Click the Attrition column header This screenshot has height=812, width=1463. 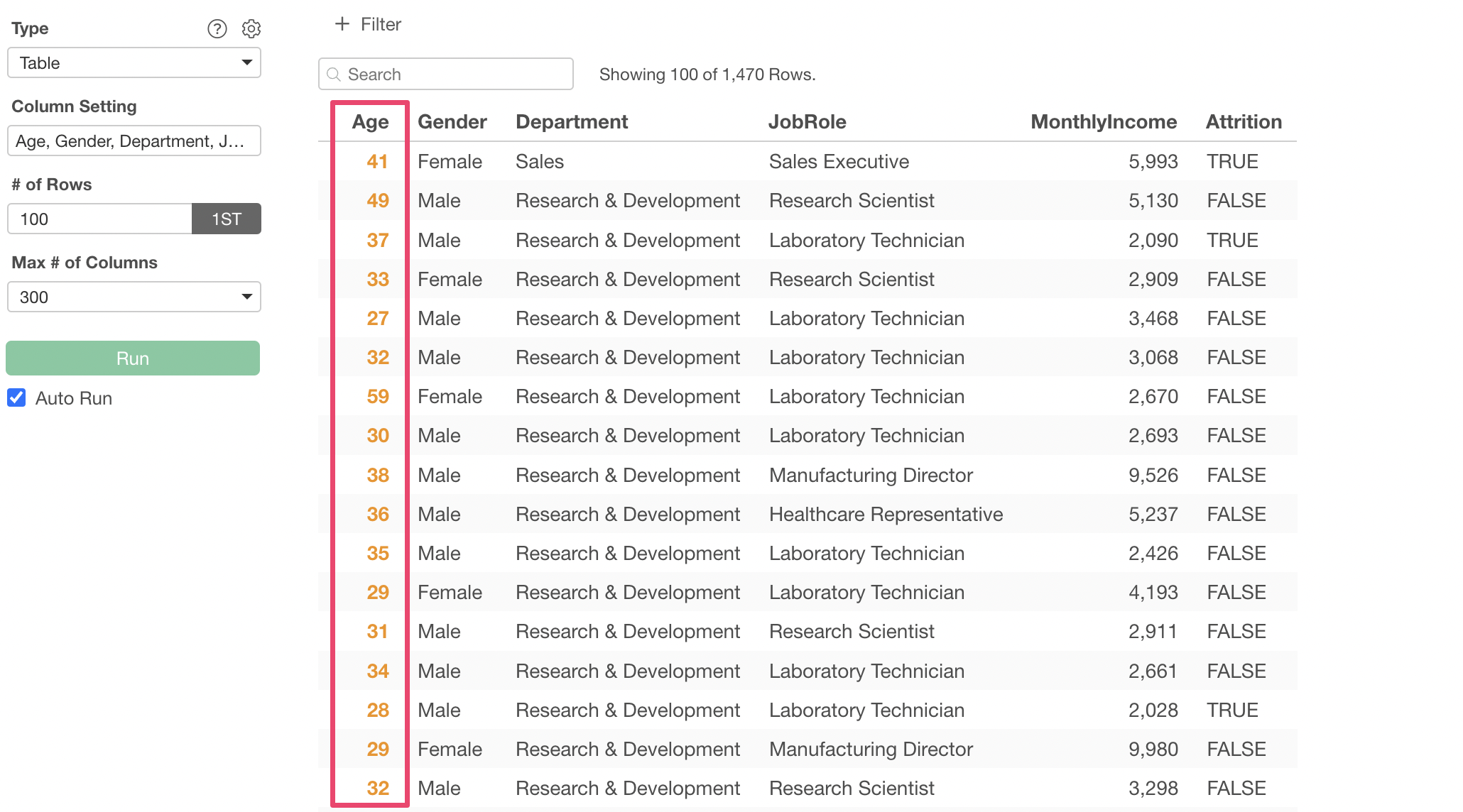(1243, 122)
